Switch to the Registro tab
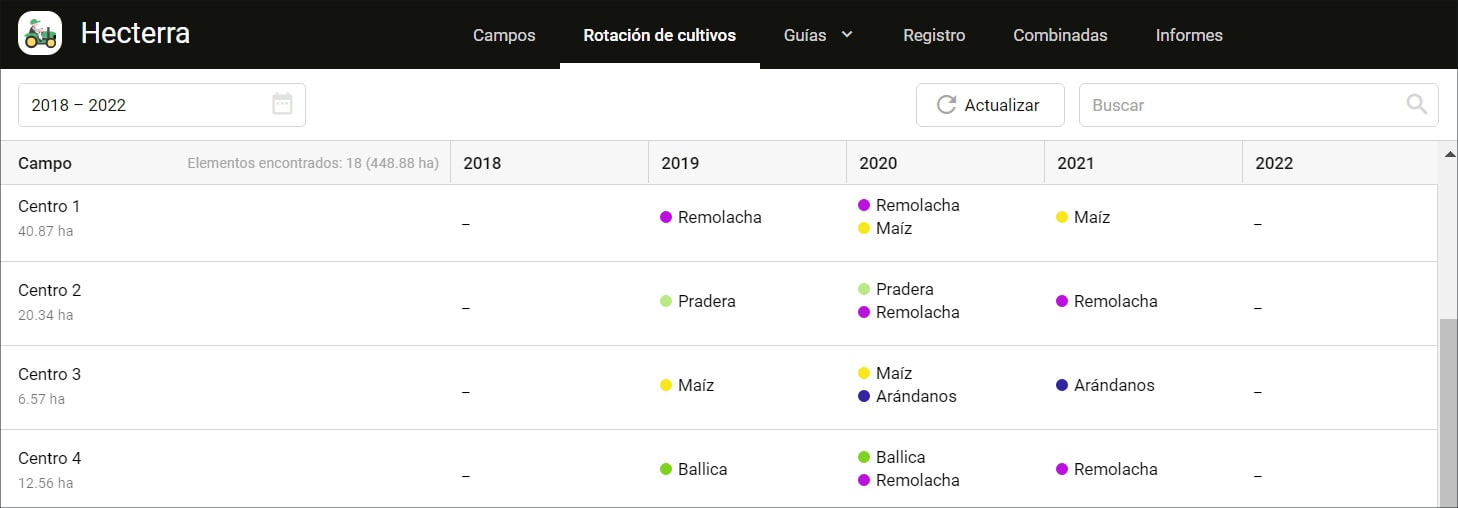Image resolution: width=1458 pixels, height=508 pixels. pyautogui.click(x=934, y=35)
